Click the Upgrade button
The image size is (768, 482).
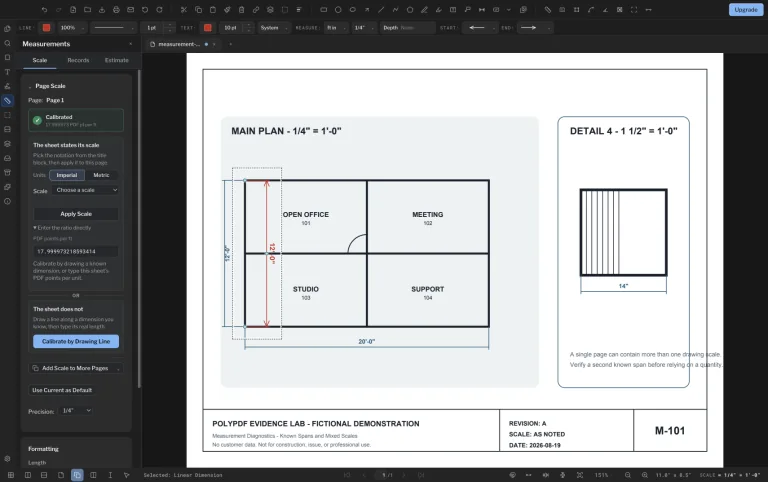point(746,10)
